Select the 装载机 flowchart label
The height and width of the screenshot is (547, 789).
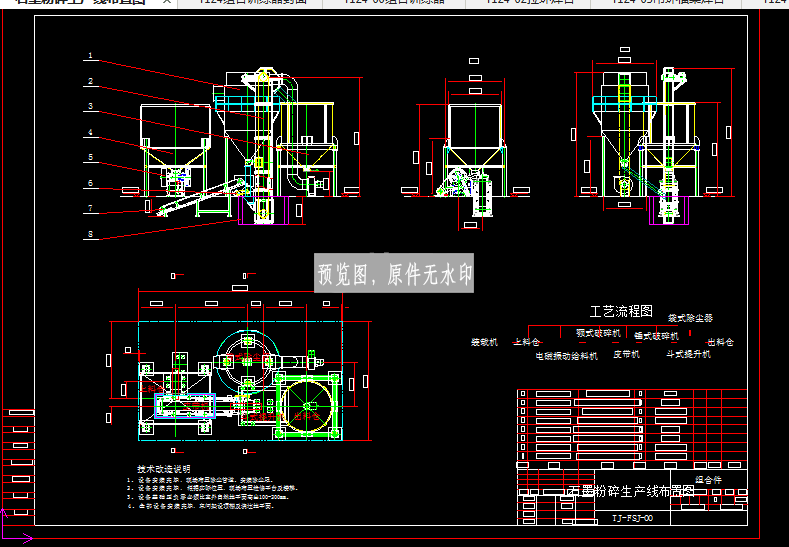[x=484, y=342]
